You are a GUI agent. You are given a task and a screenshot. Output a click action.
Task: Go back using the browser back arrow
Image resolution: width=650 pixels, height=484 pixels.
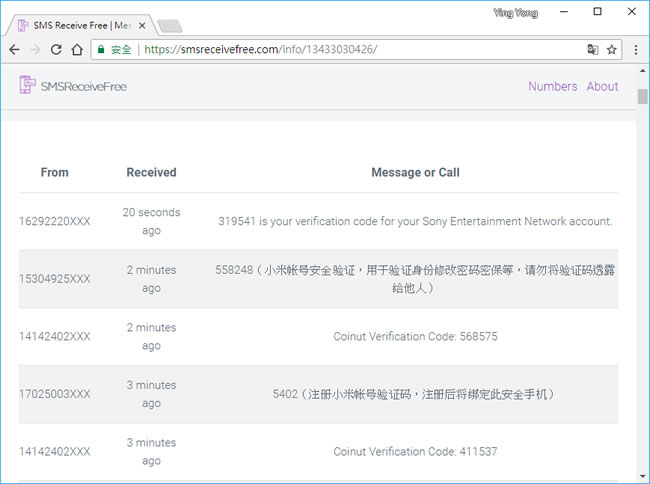click(x=15, y=50)
